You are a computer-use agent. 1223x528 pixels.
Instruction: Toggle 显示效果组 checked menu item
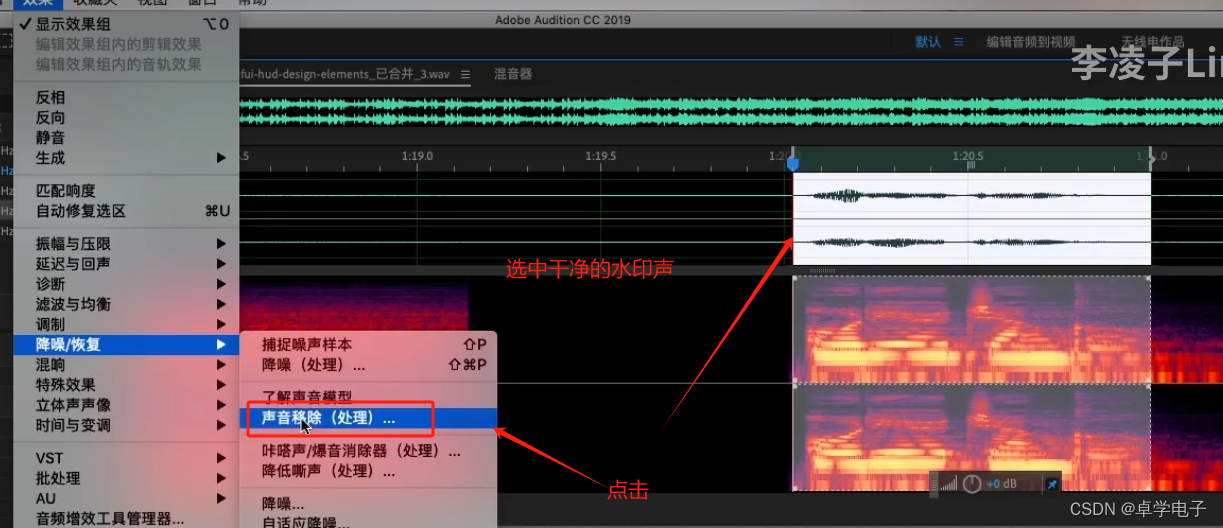tap(124, 24)
